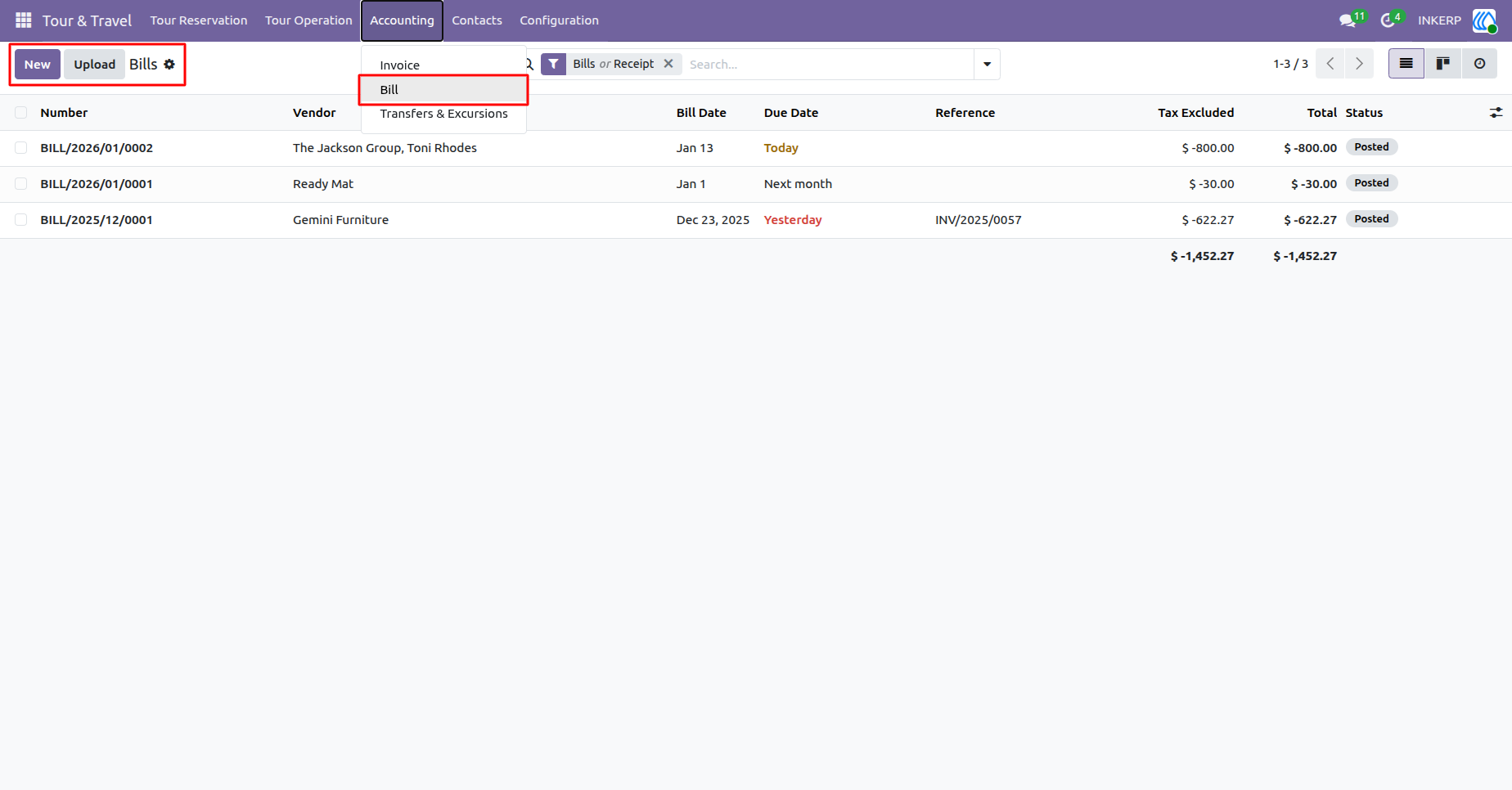Open the Bills gear actions menu
The width and height of the screenshot is (1512, 790).
(x=169, y=64)
